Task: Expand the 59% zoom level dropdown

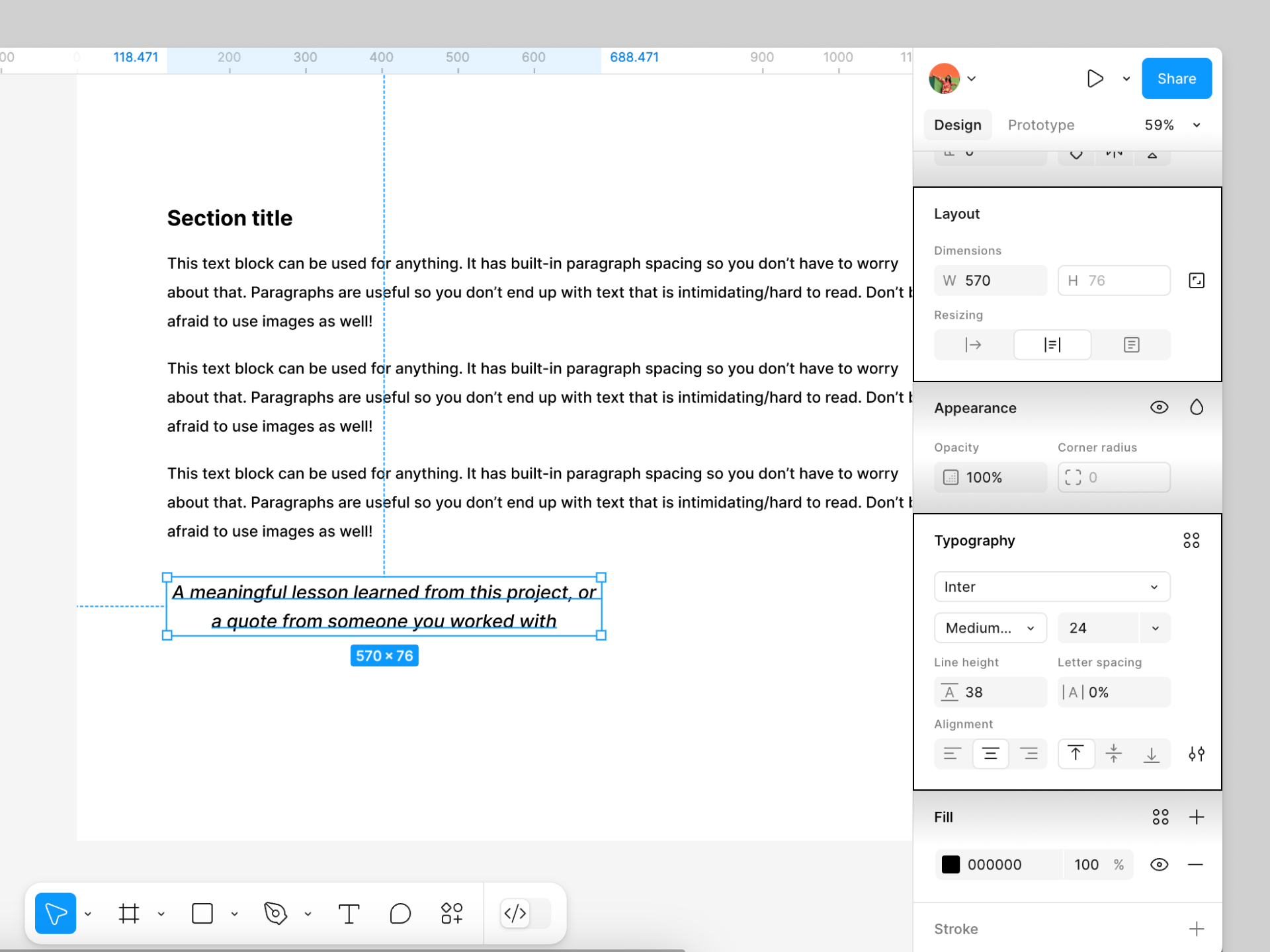Action: 1196,125
